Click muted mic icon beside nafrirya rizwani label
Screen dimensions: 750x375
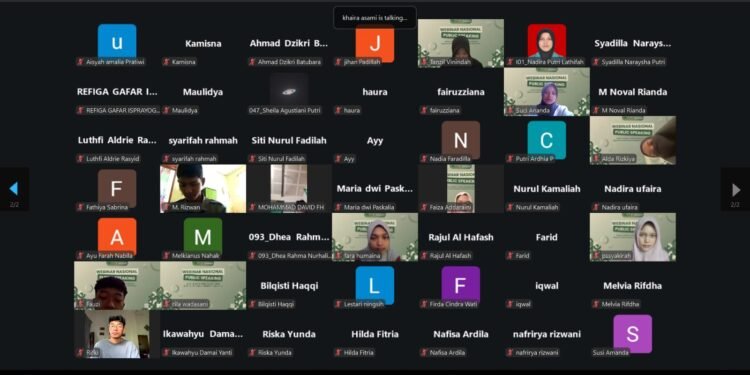point(510,353)
